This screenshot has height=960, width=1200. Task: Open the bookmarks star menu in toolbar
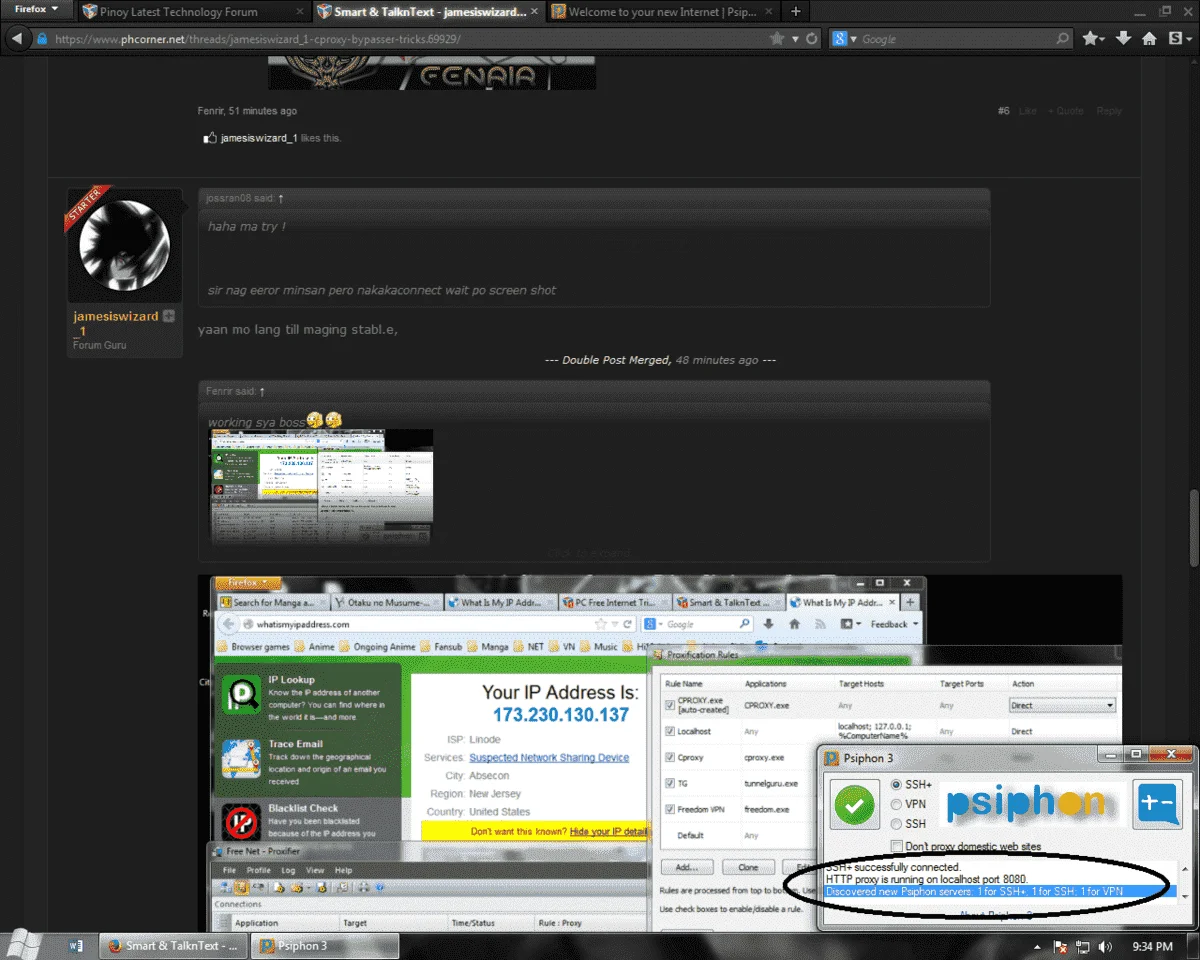tap(1093, 39)
